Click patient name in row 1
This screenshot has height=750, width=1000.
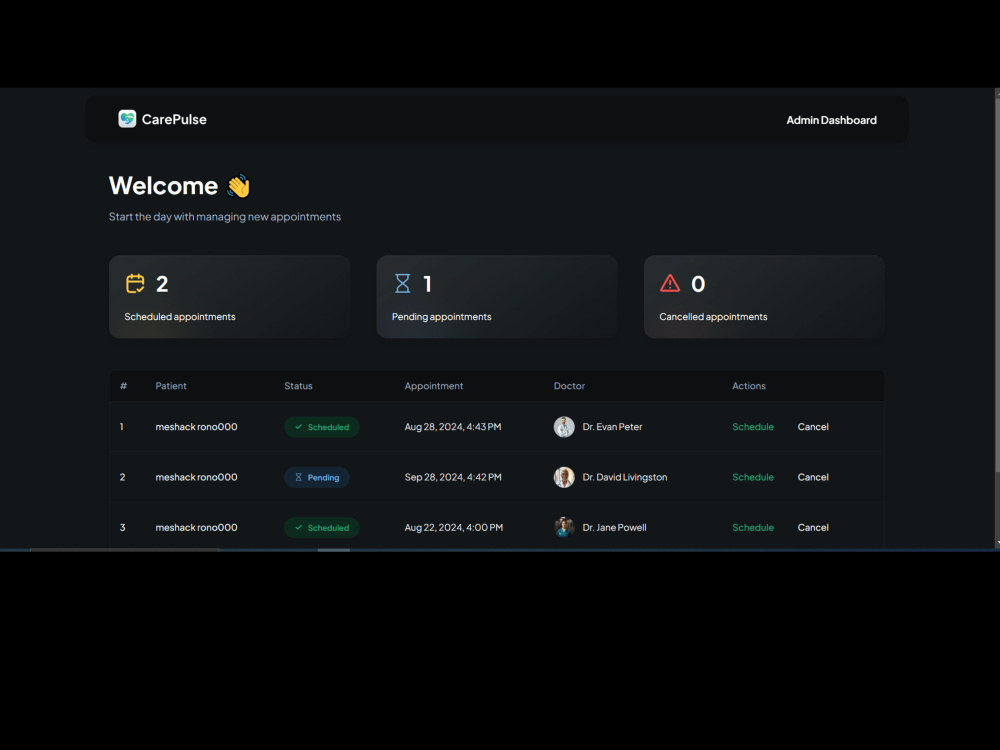click(x=196, y=427)
